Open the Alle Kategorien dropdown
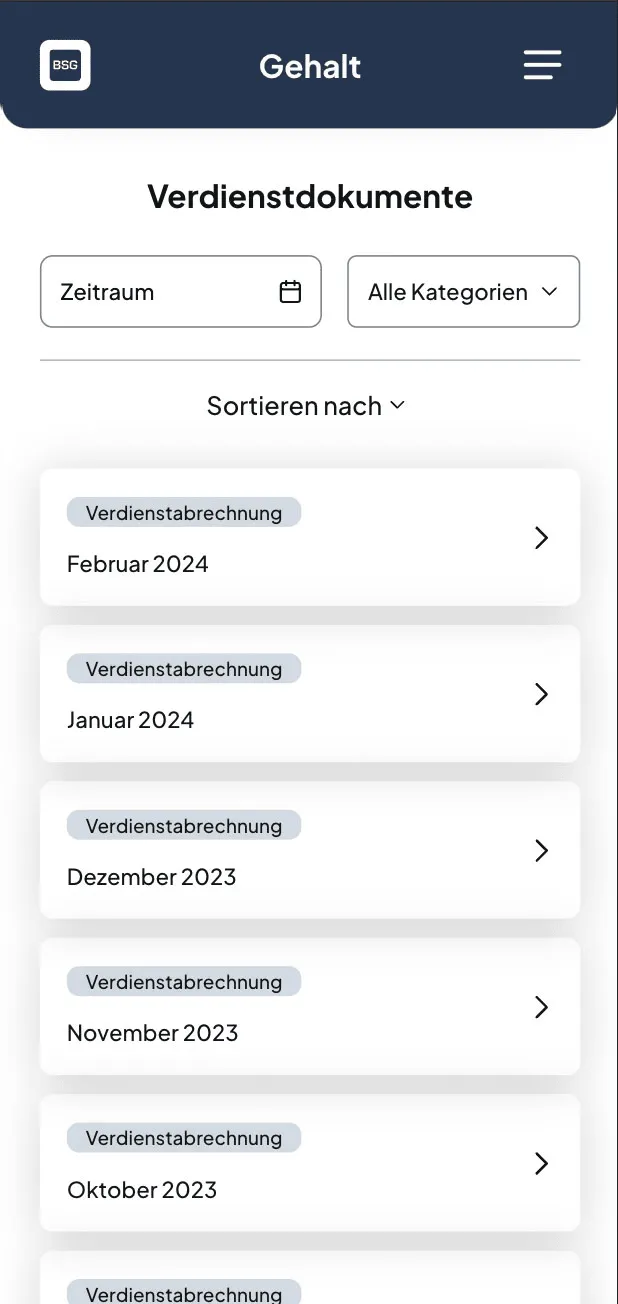This screenshot has height=1304, width=618. (x=463, y=292)
